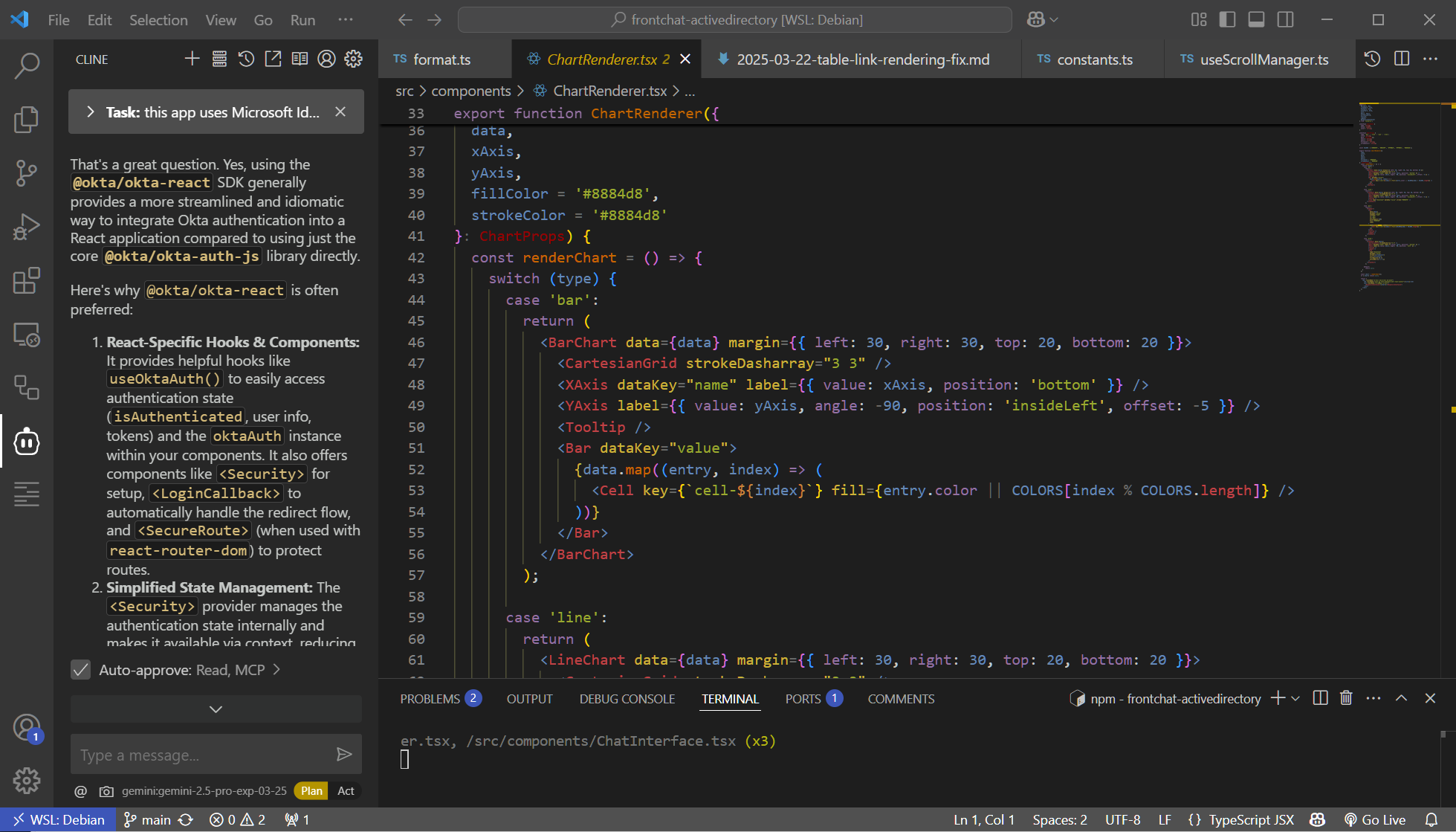This screenshot has width=1456, height=832.
Task: Expand breadcrumb ellipsis symbol
Action: click(690, 91)
